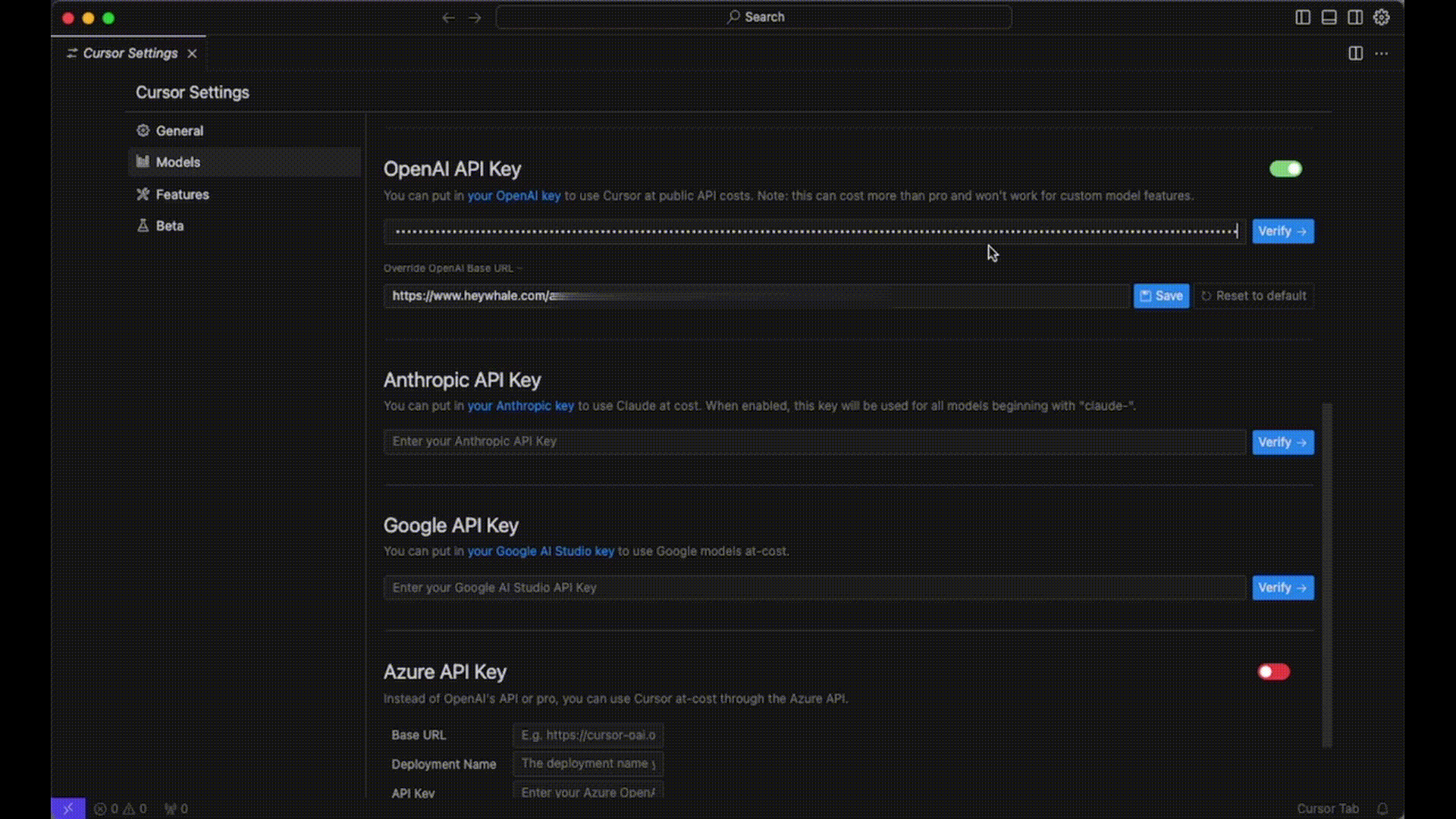The width and height of the screenshot is (1456, 819).
Task: Open 'your OpenAI key' link
Action: pyautogui.click(x=513, y=196)
